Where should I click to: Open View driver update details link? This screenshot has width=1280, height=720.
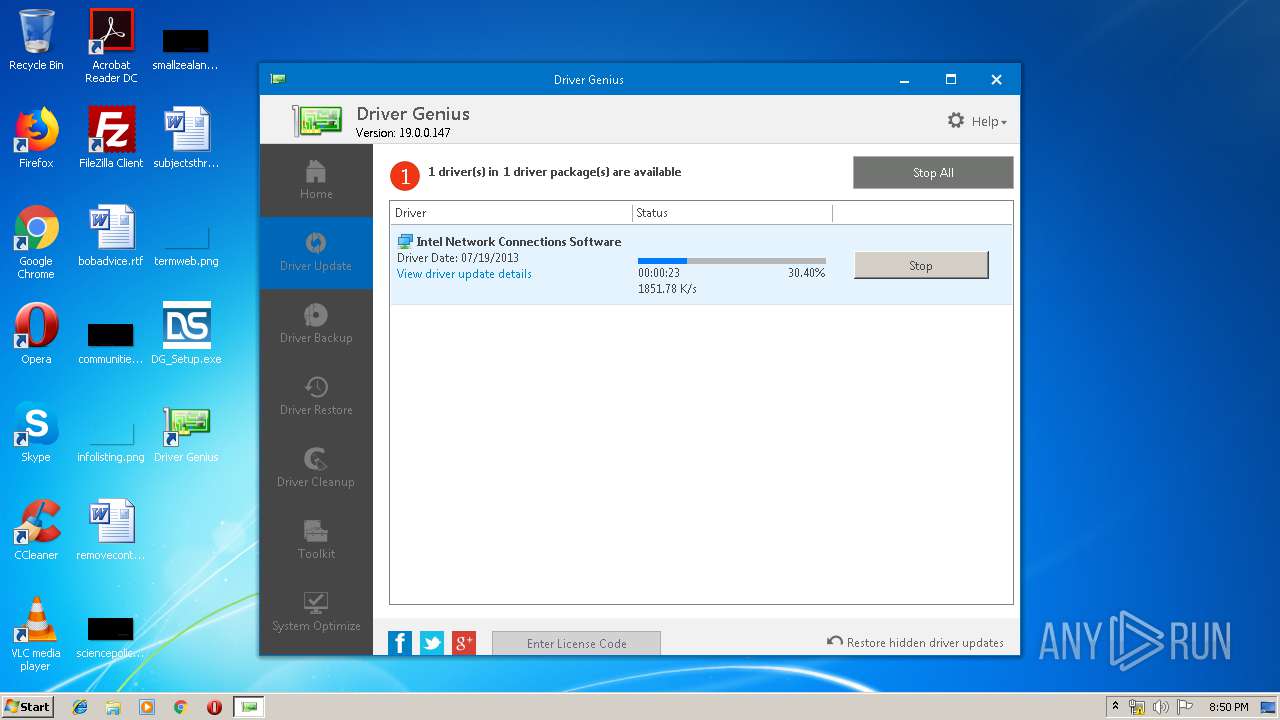(464, 274)
